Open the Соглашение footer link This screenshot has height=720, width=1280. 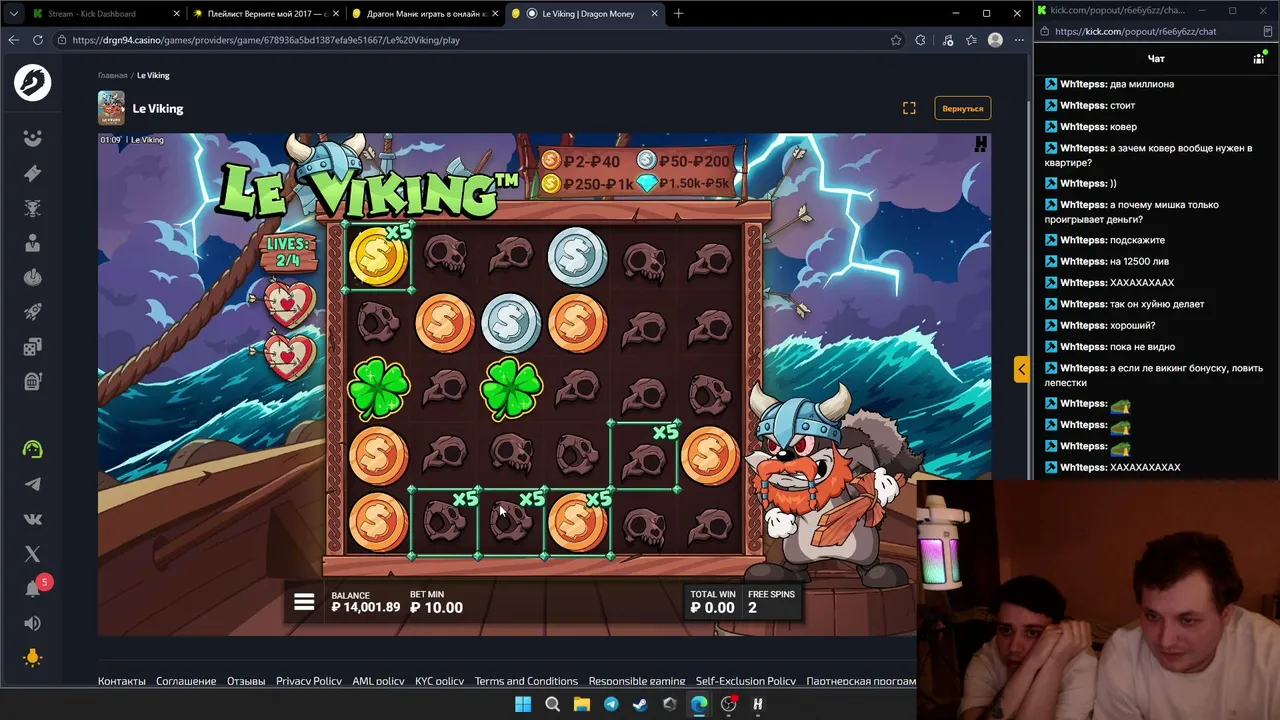[x=186, y=681]
